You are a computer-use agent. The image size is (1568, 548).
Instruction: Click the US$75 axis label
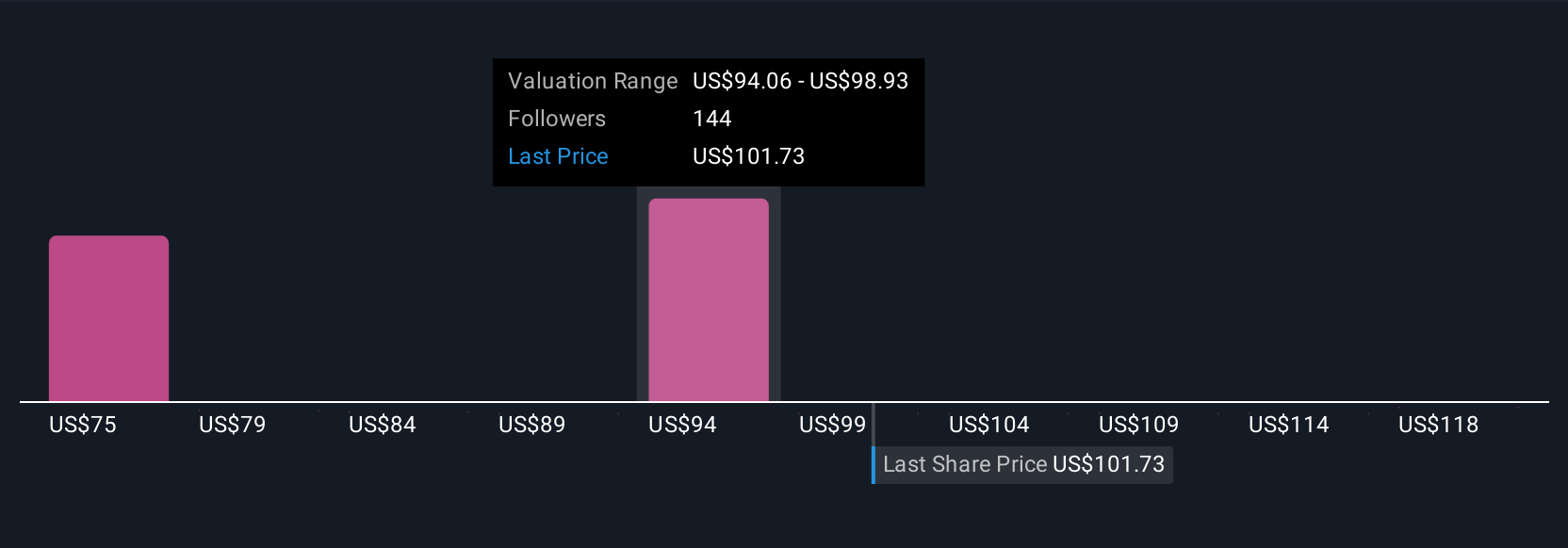[83, 425]
